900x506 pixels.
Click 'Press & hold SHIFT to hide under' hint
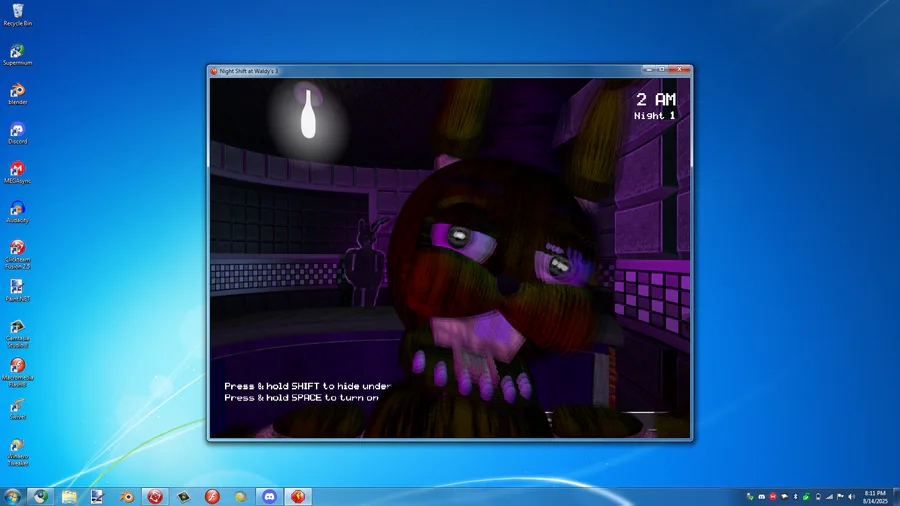[x=308, y=386]
